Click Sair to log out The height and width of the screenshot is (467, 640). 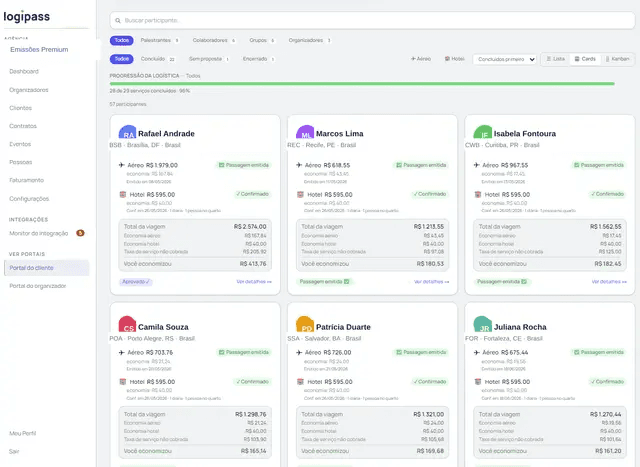click(14, 451)
